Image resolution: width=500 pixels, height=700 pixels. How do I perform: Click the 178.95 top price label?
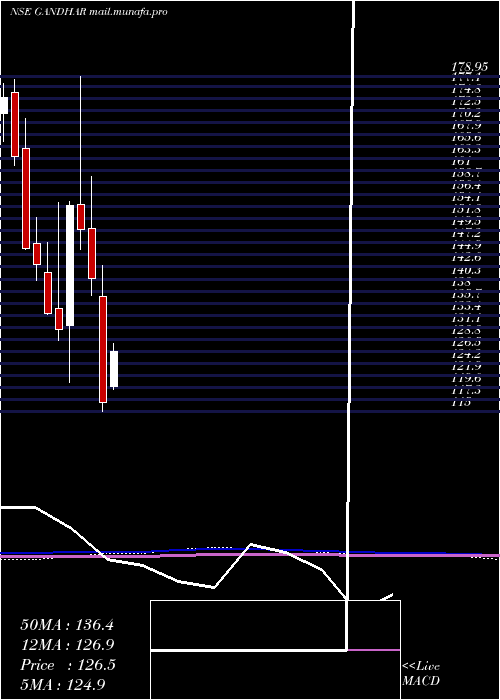(x=470, y=67)
